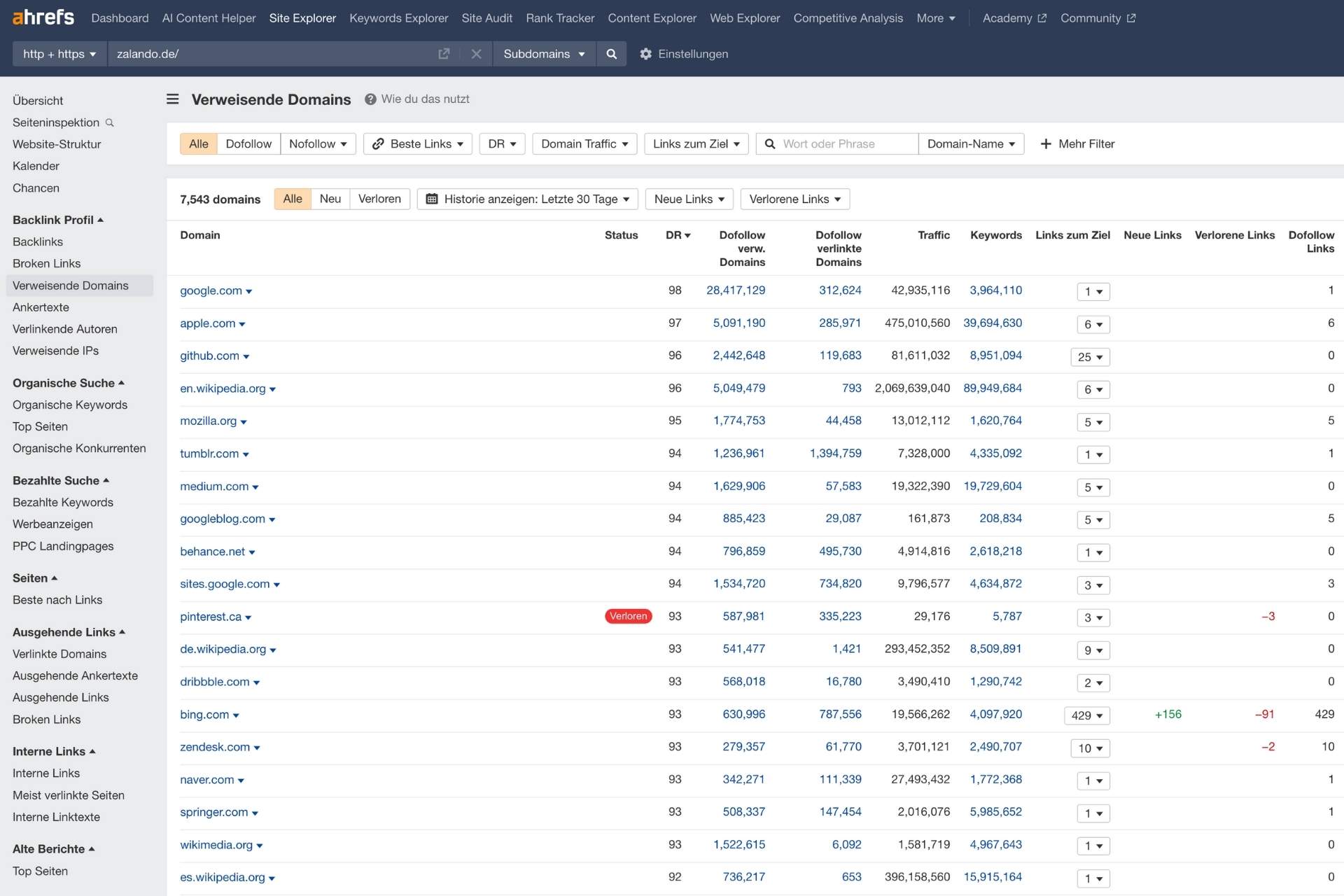Click Seiteninspektion search icon
The height and width of the screenshot is (896, 1344).
109,122
